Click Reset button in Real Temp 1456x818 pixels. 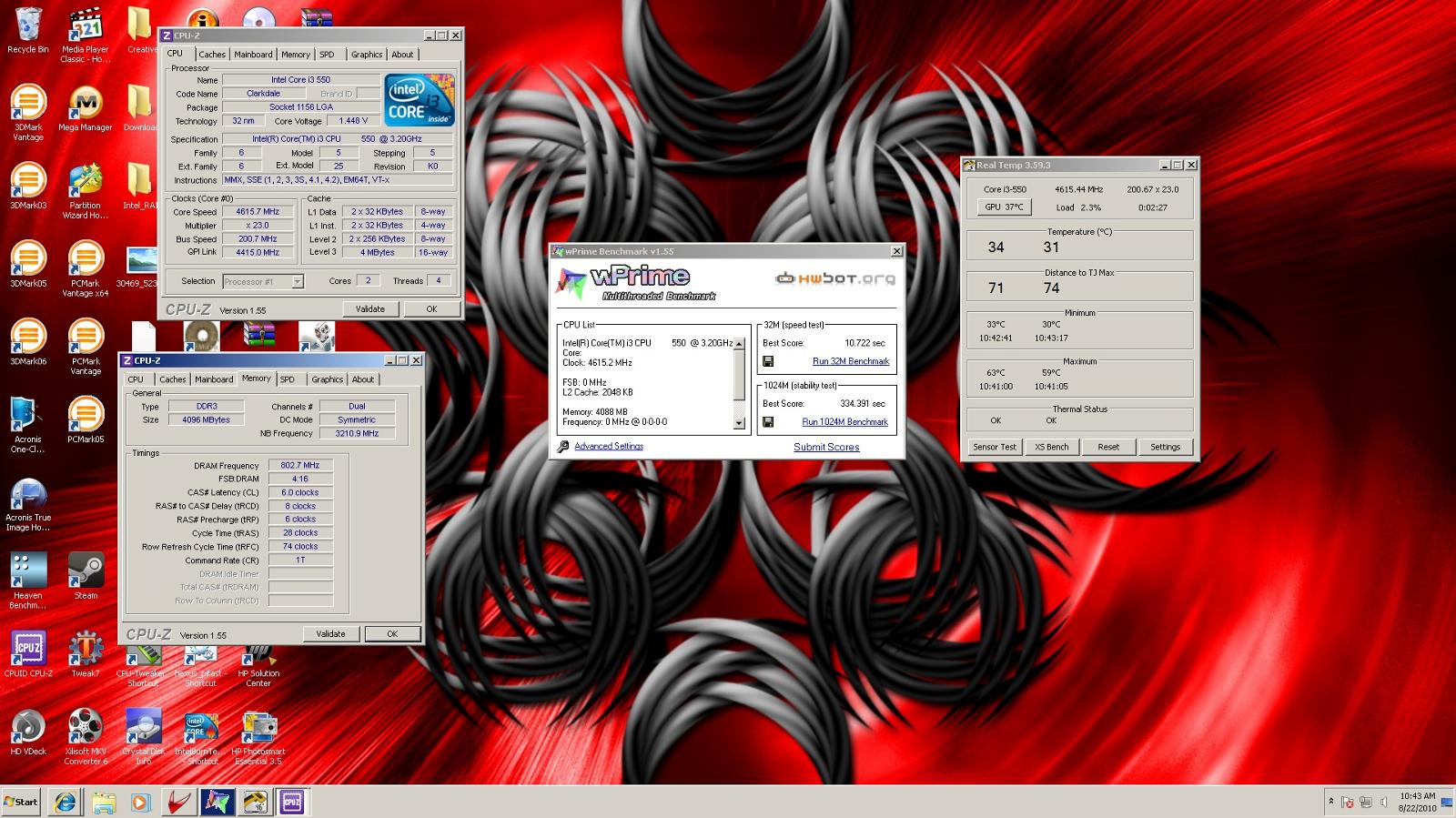[1108, 447]
